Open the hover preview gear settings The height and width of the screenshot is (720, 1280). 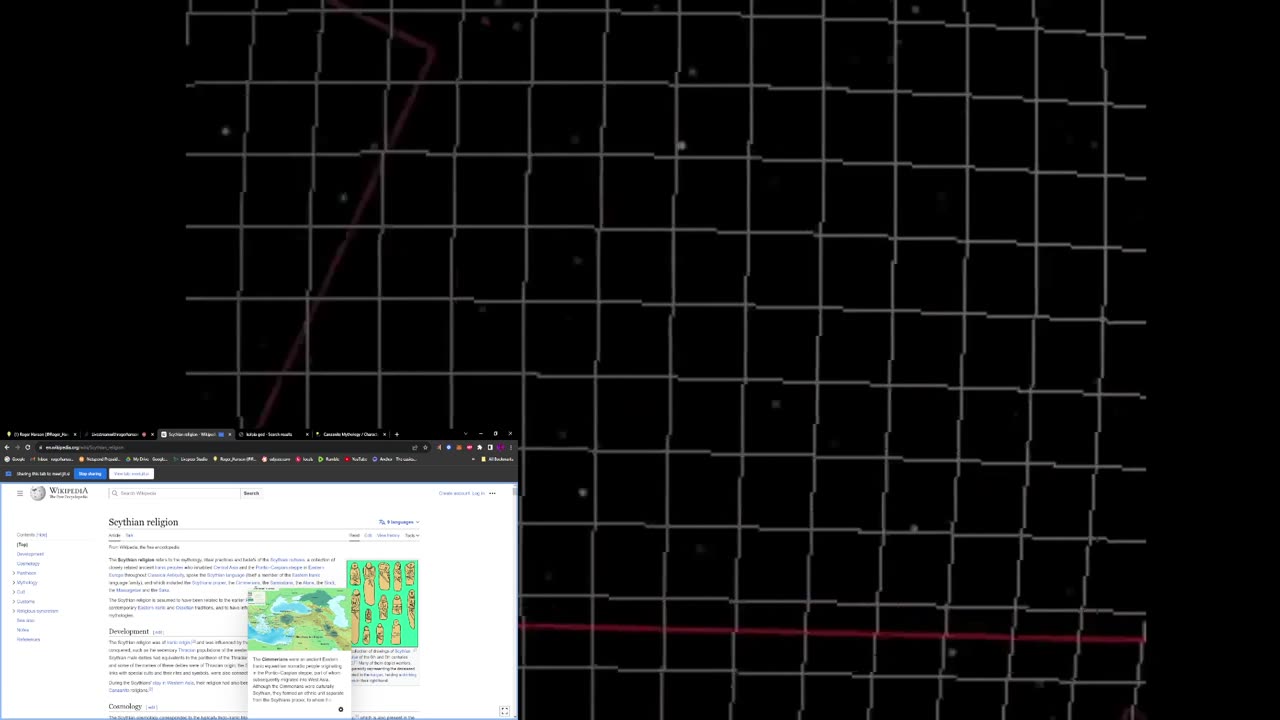point(340,709)
